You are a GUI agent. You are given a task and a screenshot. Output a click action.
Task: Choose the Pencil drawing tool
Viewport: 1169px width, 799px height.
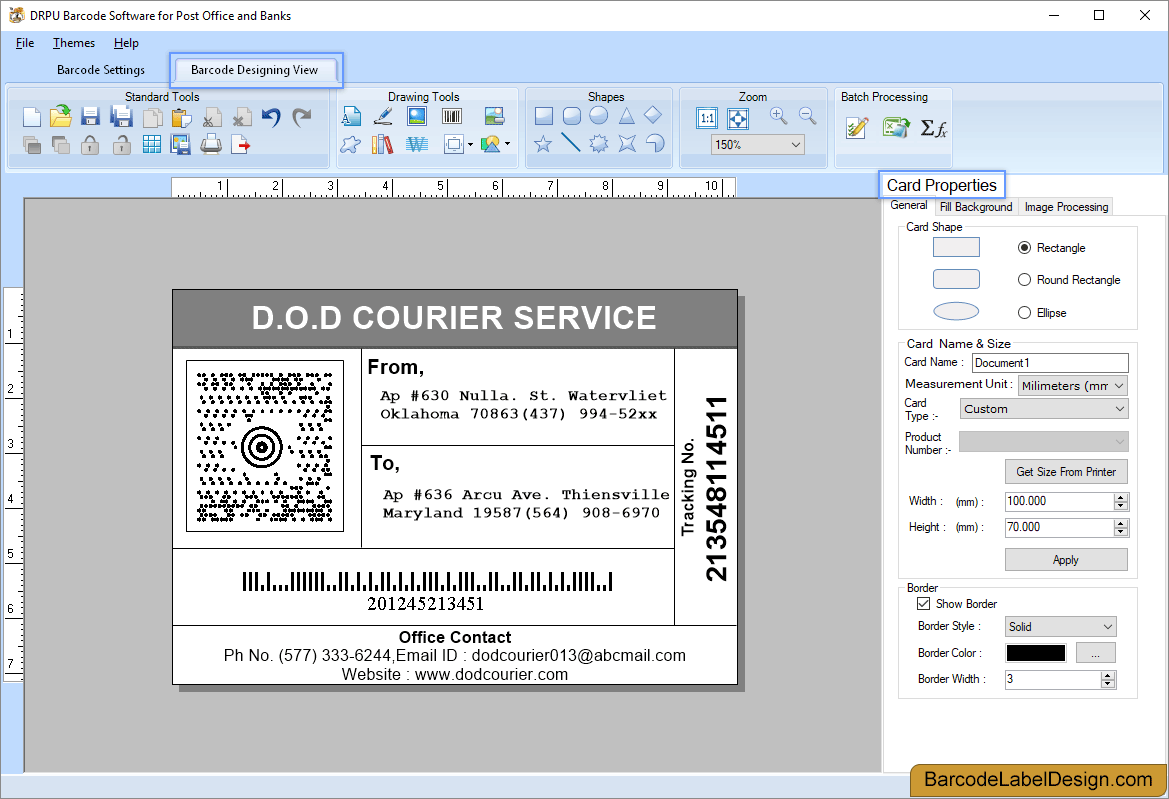pos(383,116)
